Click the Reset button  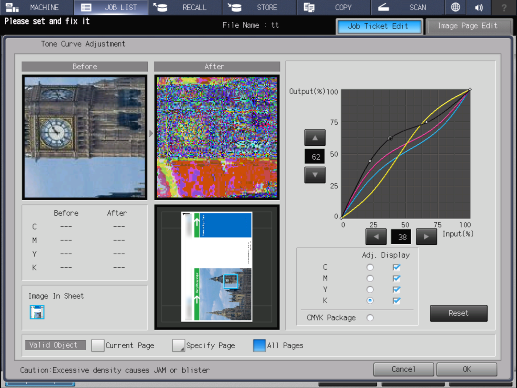click(x=459, y=313)
